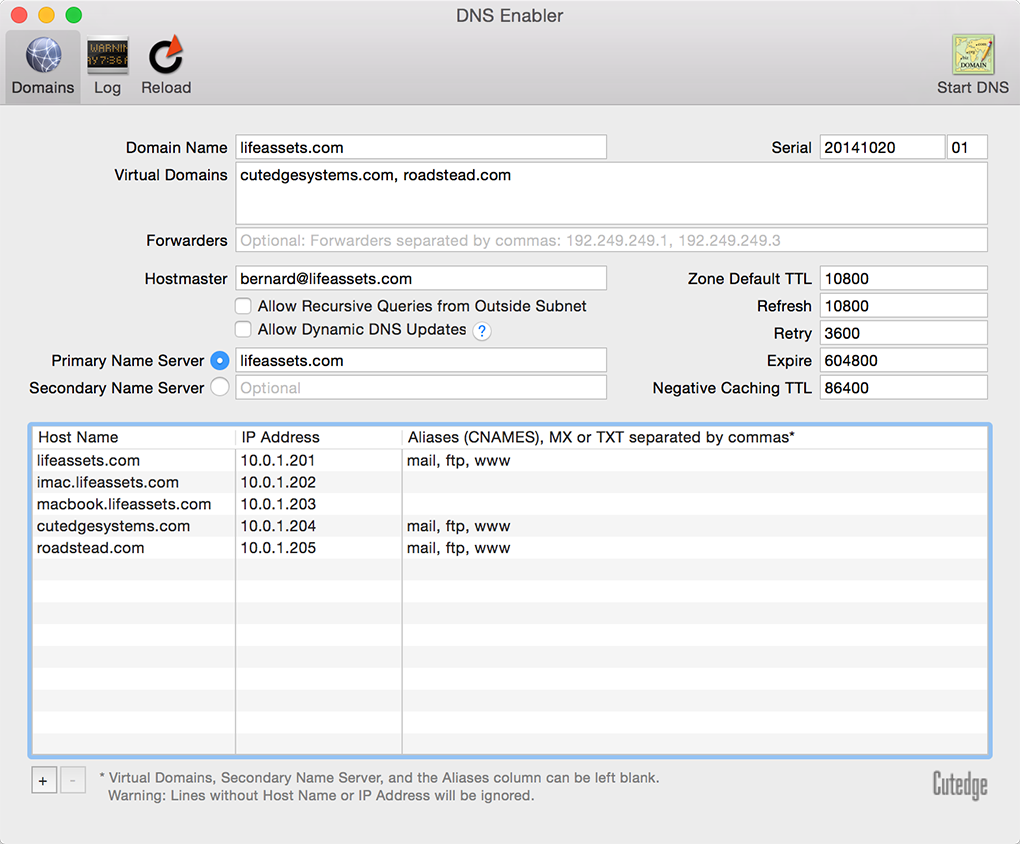Image resolution: width=1020 pixels, height=844 pixels.
Task: Select the Secondary Name Server radio button
Action: [220, 388]
